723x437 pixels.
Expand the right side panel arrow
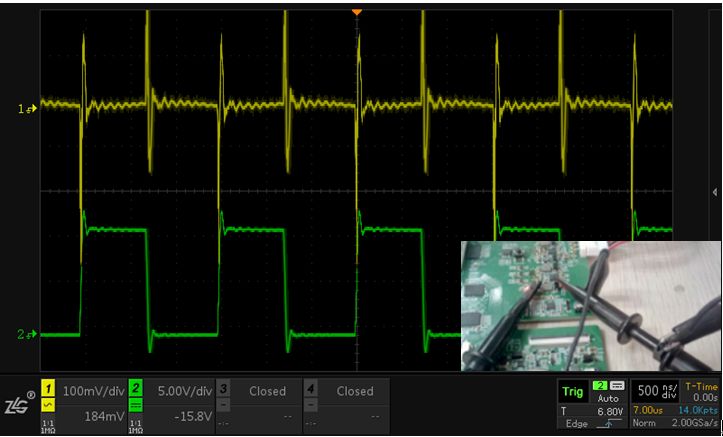tap(714, 191)
